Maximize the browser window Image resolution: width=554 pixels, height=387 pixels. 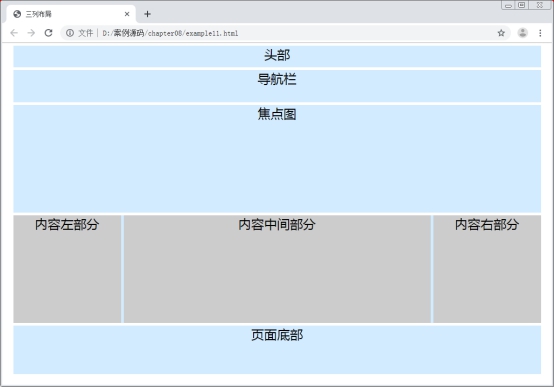[521, 5]
